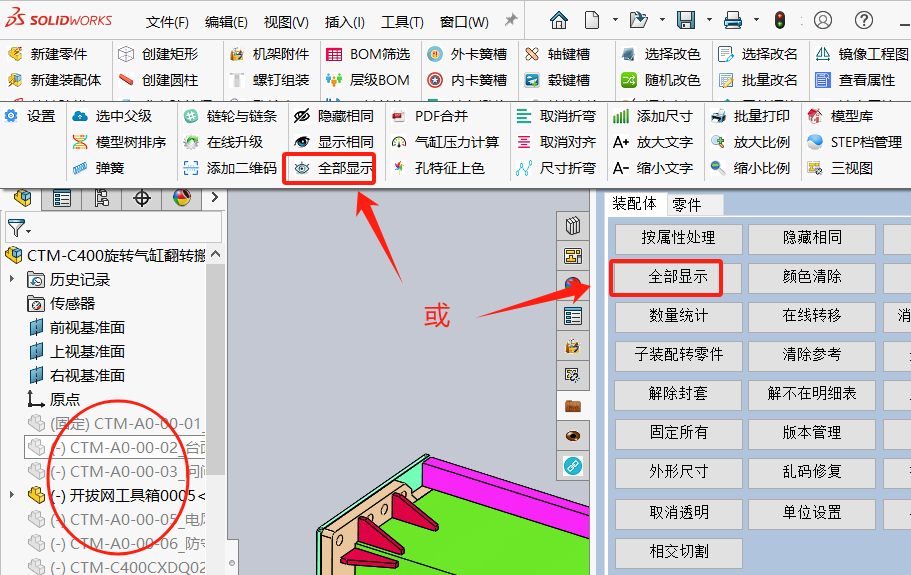Click the 取消透明 button
The image size is (911, 575).
coord(679,512)
